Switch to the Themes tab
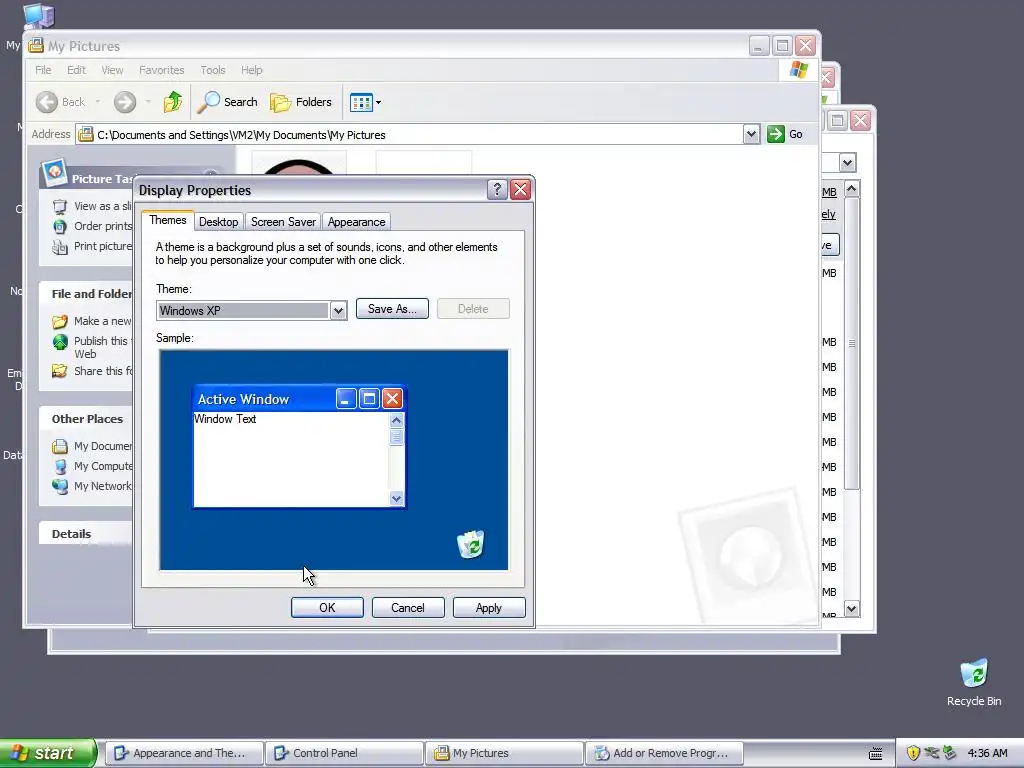This screenshot has width=1024, height=768. click(x=168, y=220)
